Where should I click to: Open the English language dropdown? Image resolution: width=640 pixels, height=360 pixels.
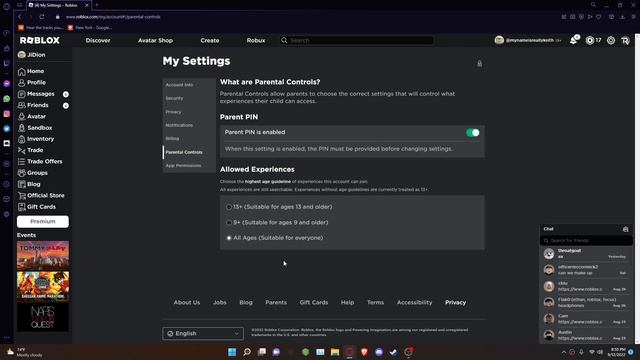[x=203, y=333]
